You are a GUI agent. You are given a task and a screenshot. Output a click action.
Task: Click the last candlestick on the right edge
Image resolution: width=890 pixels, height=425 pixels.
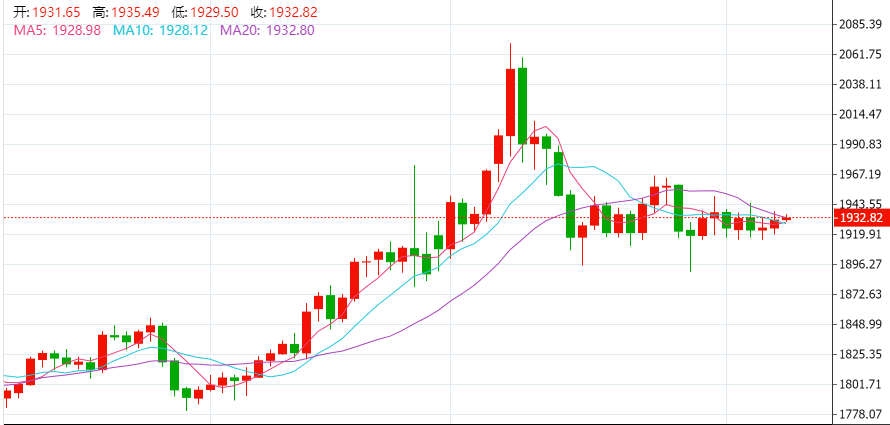tap(786, 218)
